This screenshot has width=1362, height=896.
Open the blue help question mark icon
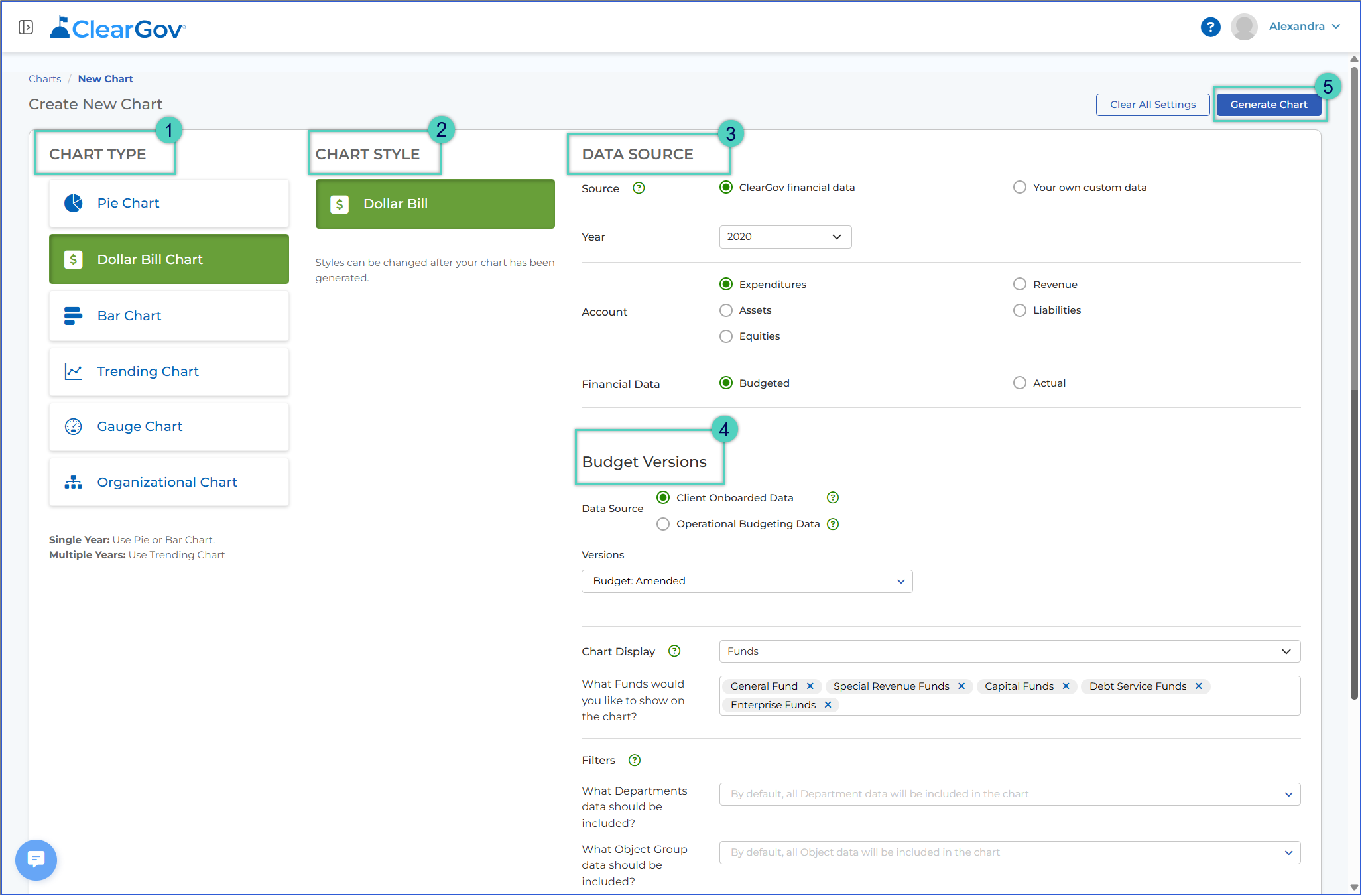pos(1210,27)
